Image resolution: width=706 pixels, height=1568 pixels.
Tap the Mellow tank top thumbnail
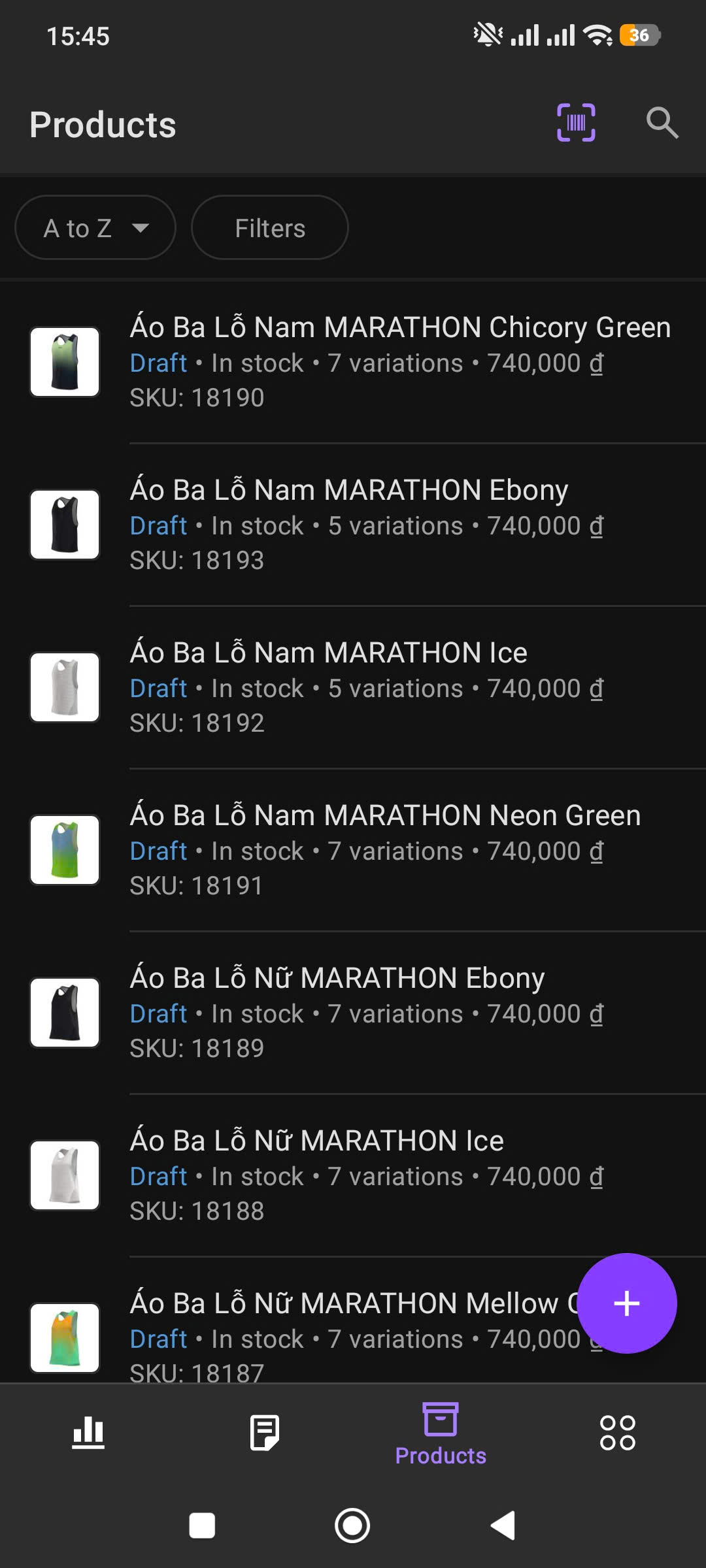pyautogui.click(x=65, y=1337)
